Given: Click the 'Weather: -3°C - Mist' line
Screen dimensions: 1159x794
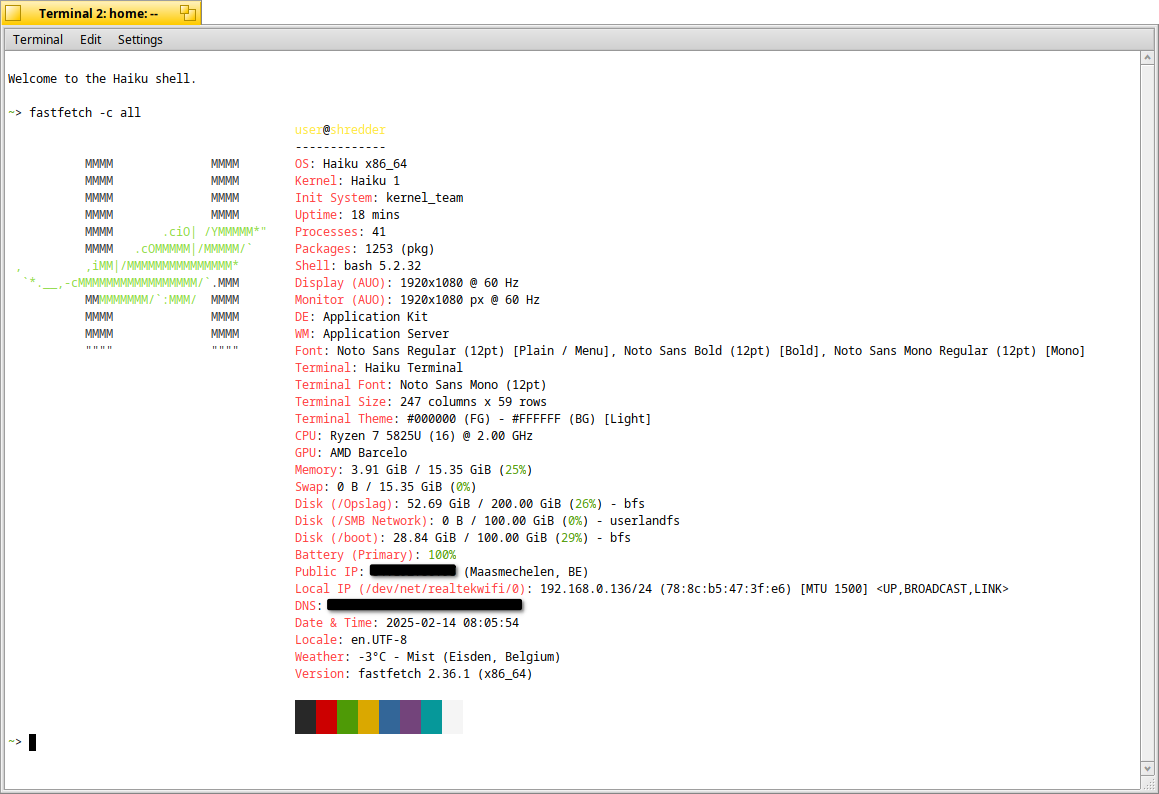Looking at the screenshot, I should (428, 656).
